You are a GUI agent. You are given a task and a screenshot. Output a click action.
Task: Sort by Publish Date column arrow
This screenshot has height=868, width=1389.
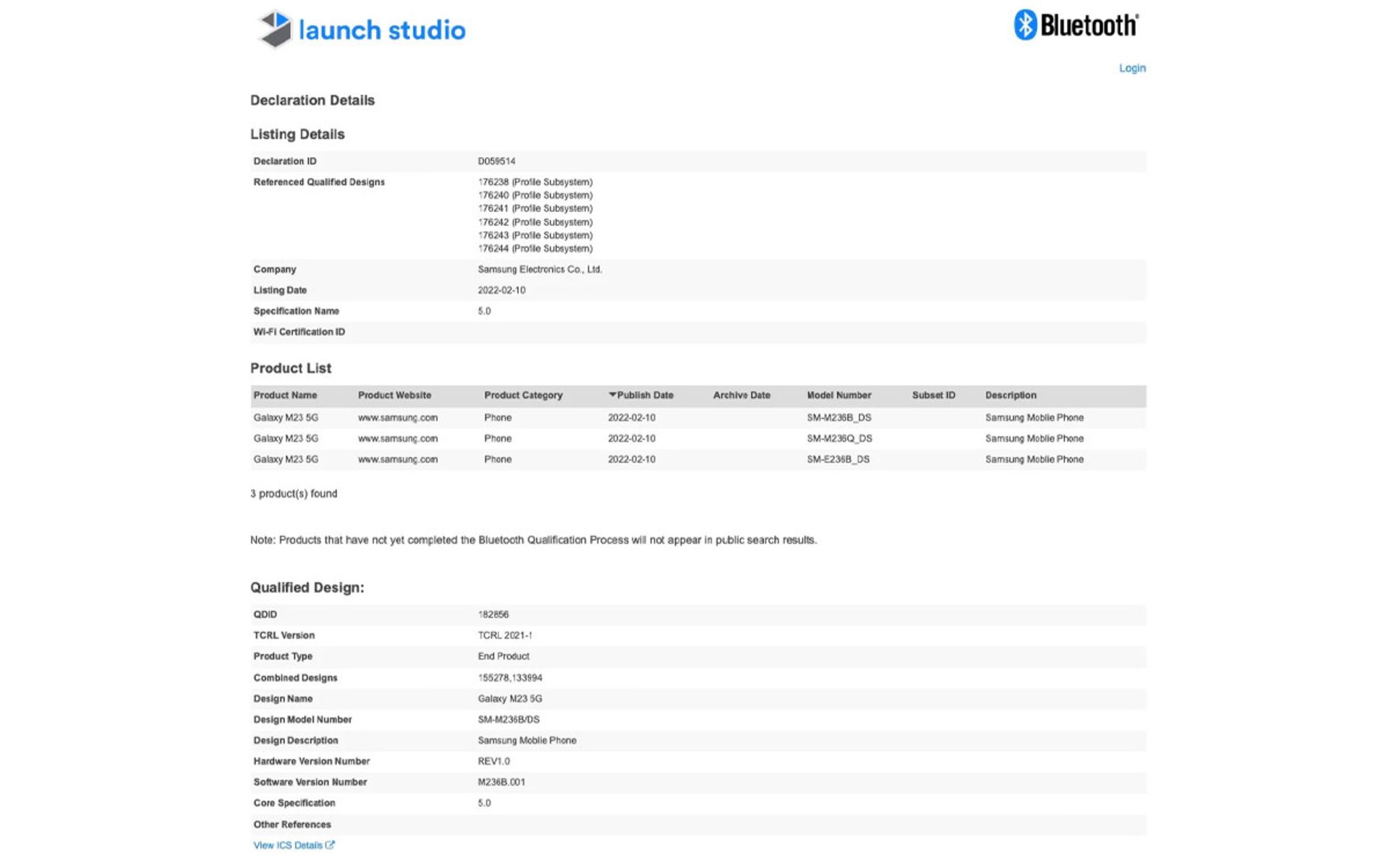pyautogui.click(x=613, y=395)
